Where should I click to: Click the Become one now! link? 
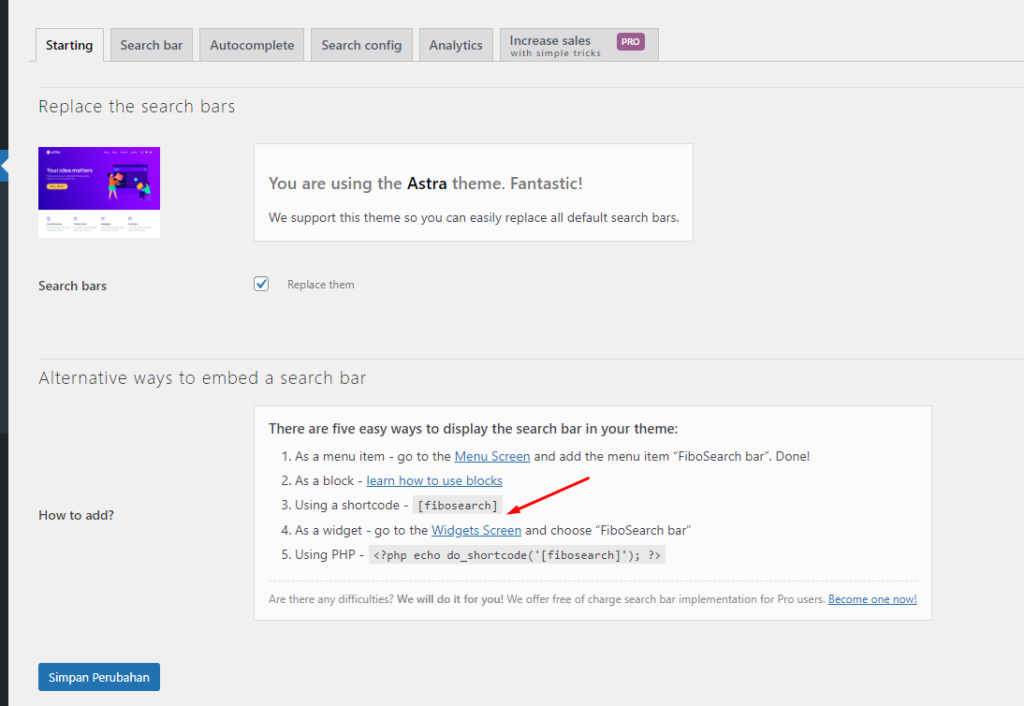(872, 600)
